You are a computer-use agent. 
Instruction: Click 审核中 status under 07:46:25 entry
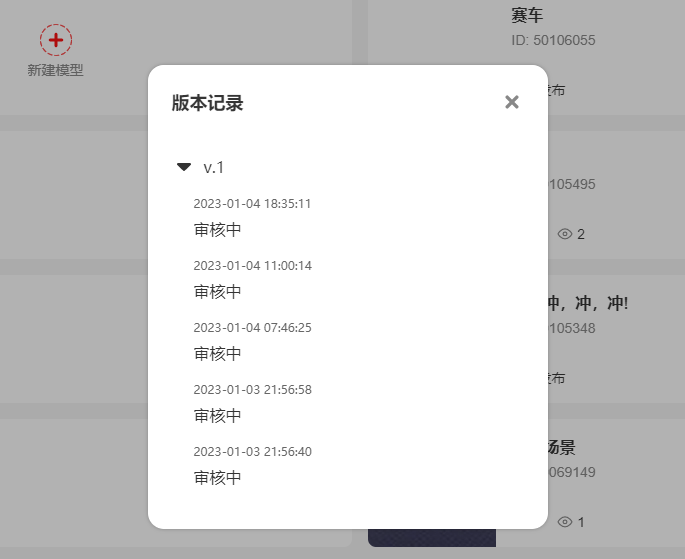click(218, 354)
